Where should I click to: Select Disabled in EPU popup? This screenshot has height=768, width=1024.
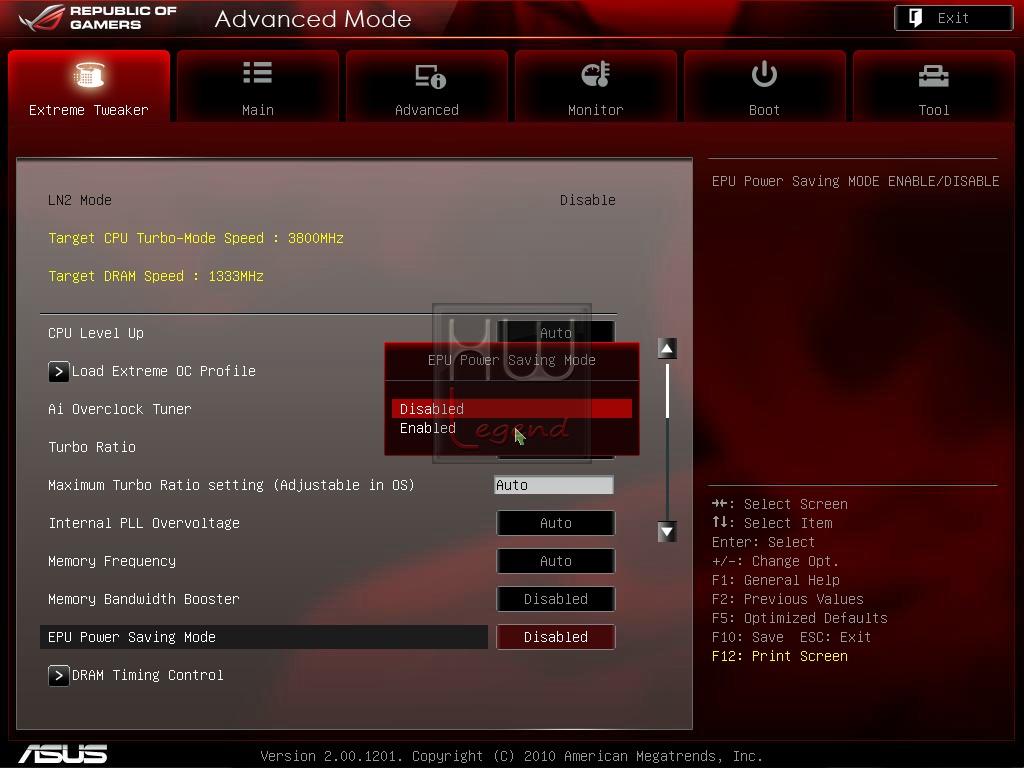[512, 409]
